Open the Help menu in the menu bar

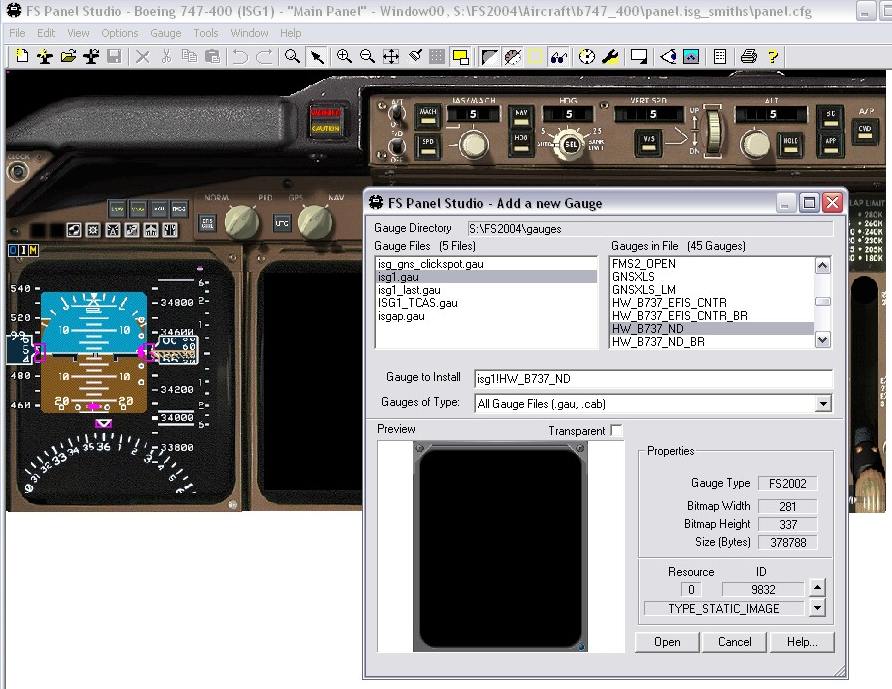click(x=291, y=33)
